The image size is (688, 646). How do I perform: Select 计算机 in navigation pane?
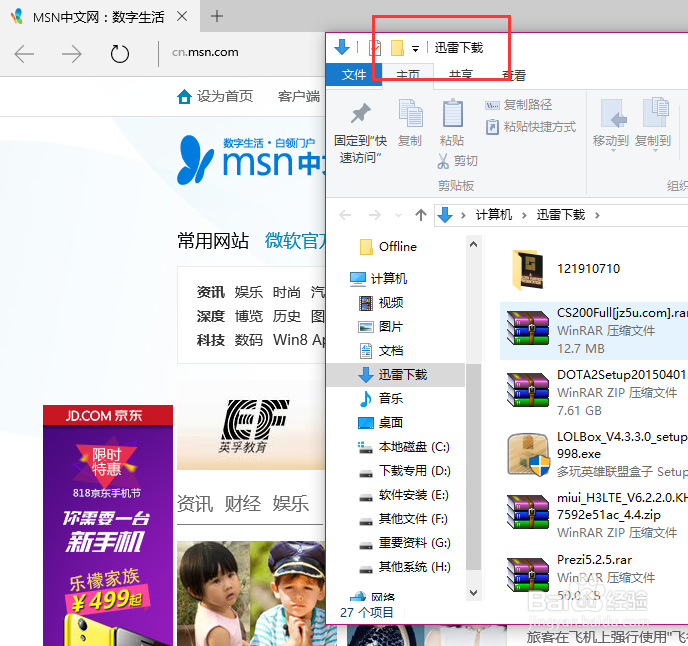tap(379, 278)
